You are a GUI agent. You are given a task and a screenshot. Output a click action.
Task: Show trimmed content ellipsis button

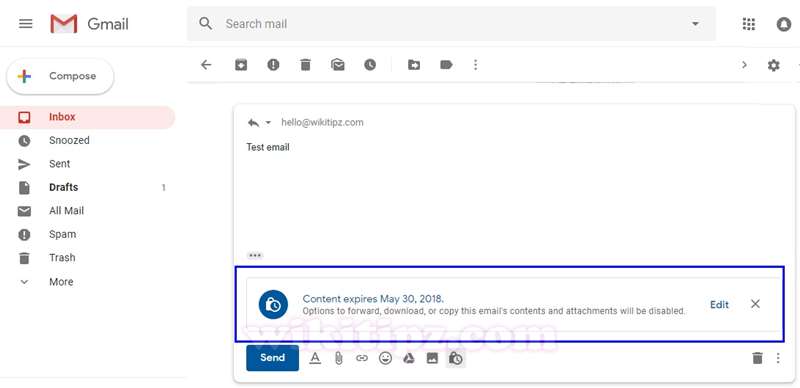point(255,255)
